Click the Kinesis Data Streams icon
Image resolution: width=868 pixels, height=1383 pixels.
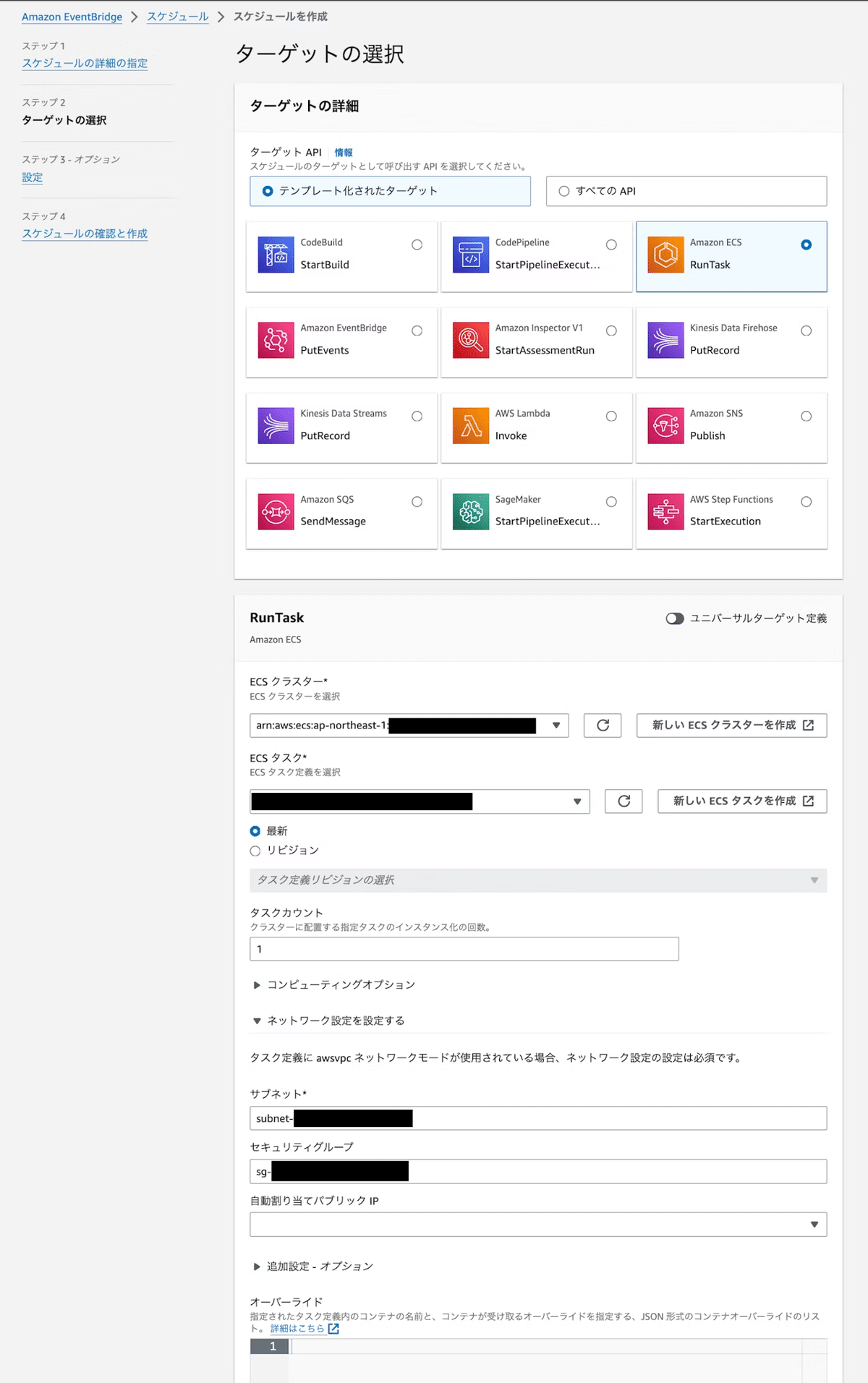pos(276,425)
